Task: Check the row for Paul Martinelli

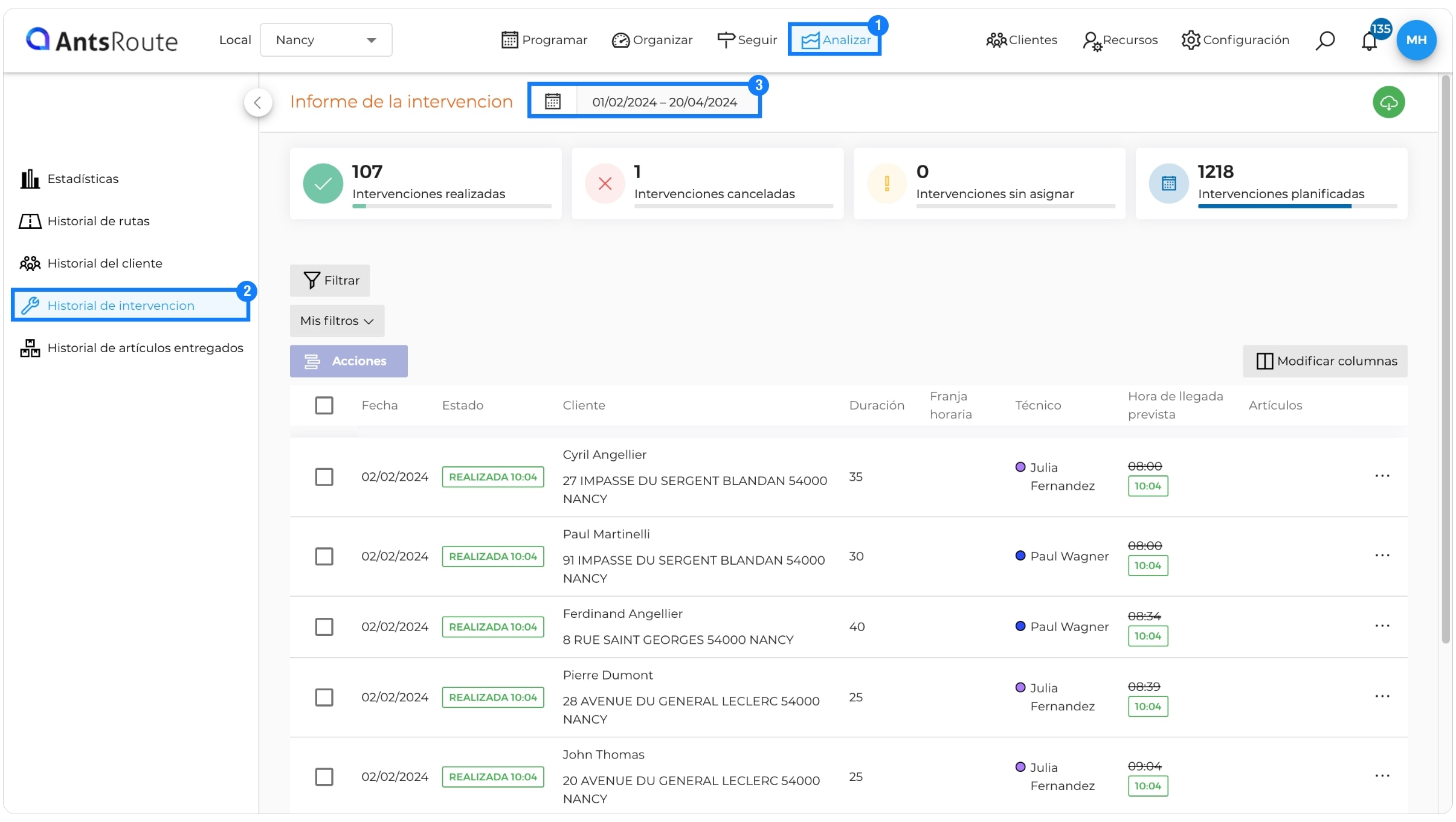Action: point(324,556)
